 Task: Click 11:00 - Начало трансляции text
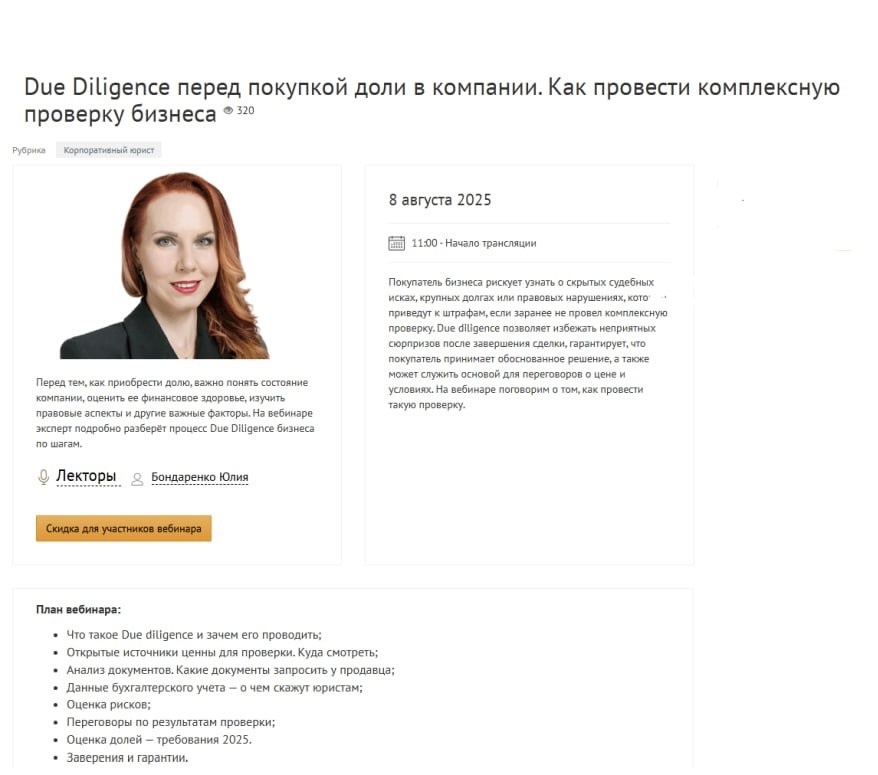pos(474,243)
